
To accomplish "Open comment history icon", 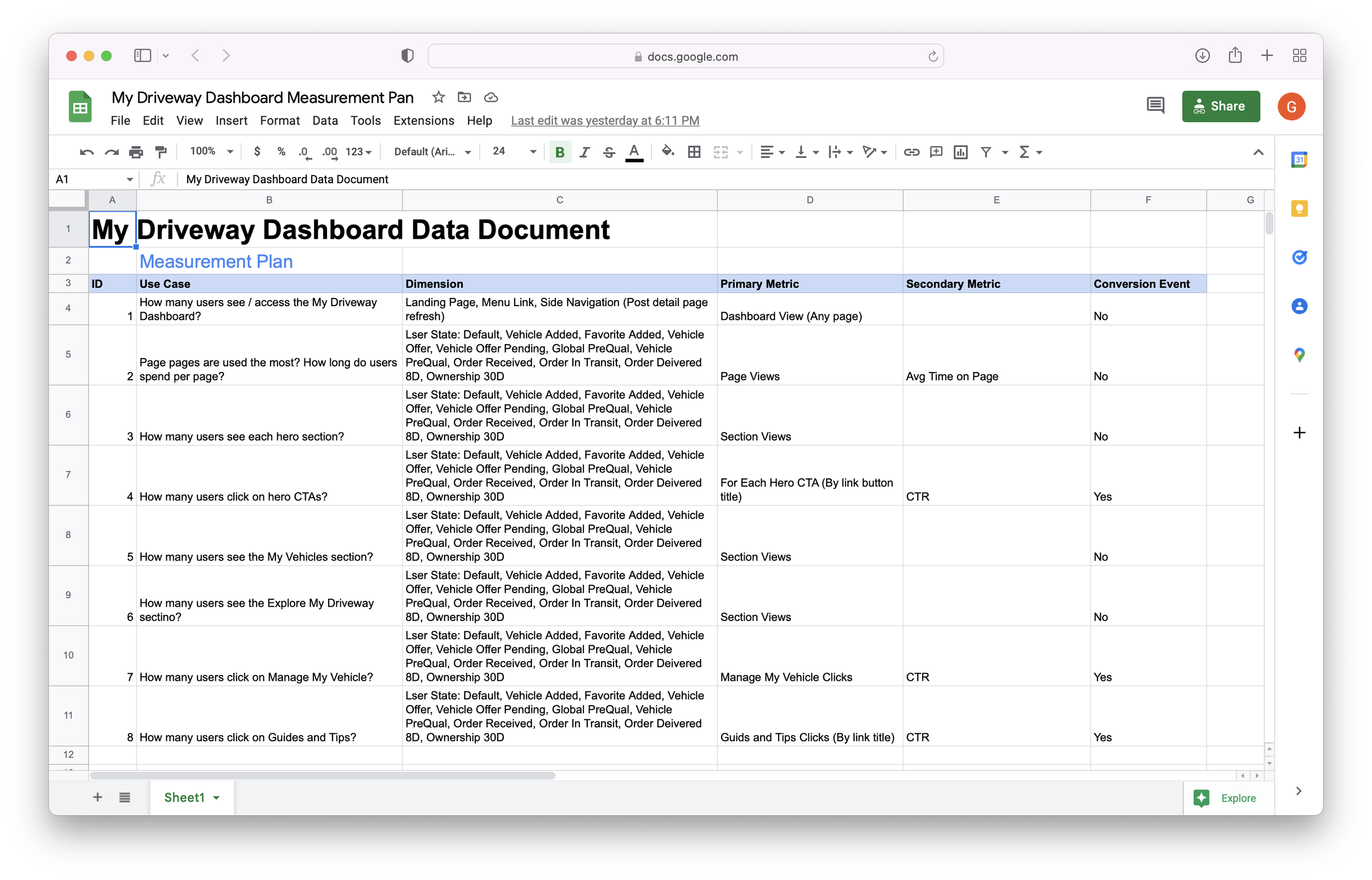I will [1155, 106].
